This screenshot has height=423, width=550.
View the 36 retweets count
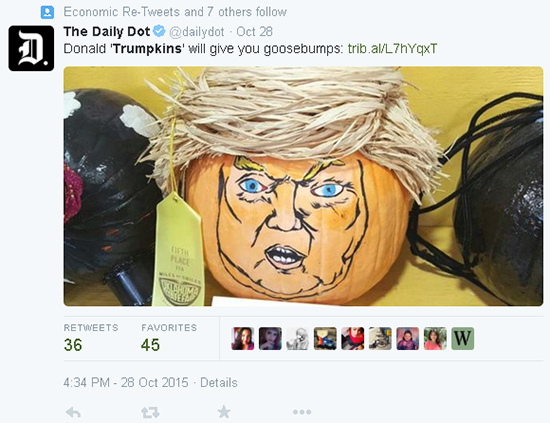[73, 345]
